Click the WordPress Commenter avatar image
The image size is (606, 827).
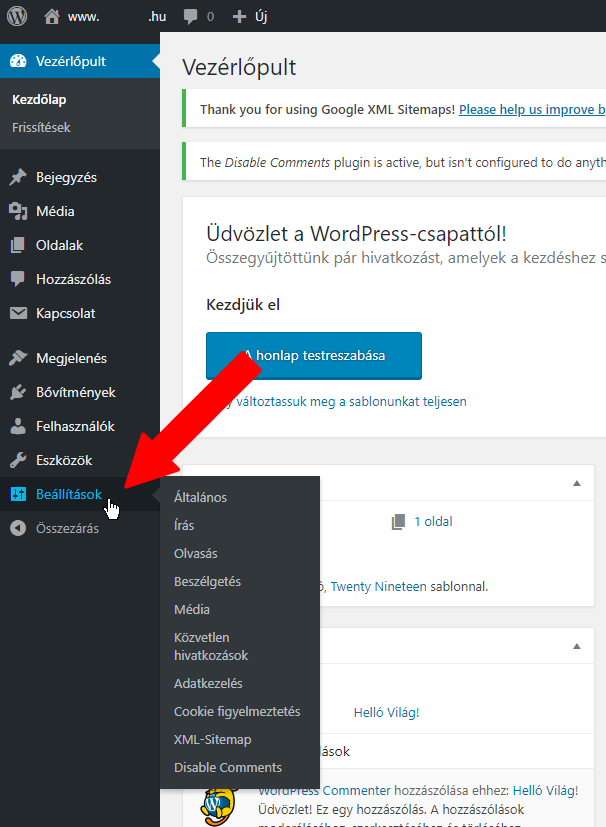(x=220, y=806)
